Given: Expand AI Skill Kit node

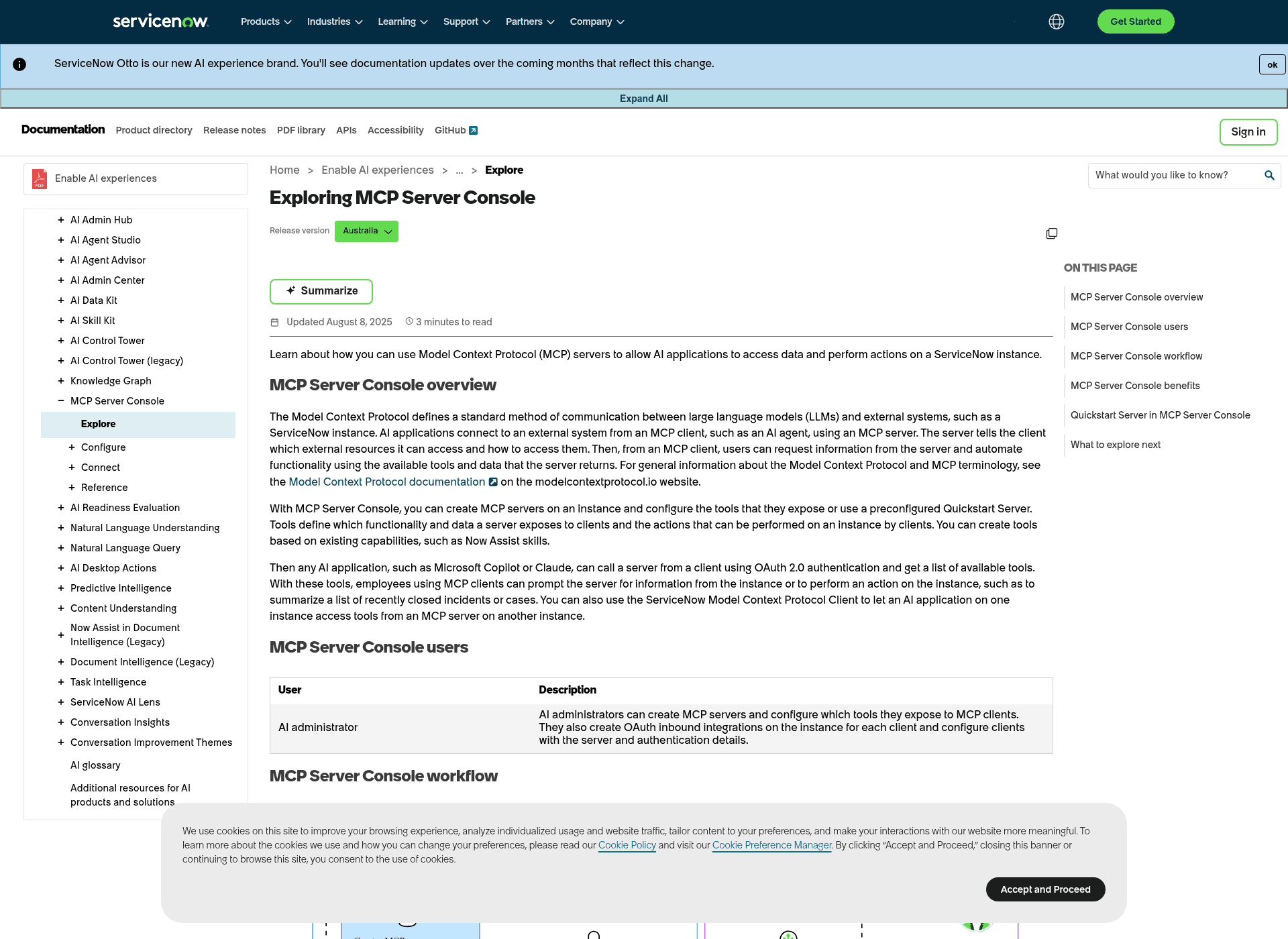Looking at the screenshot, I should (x=61, y=321).
